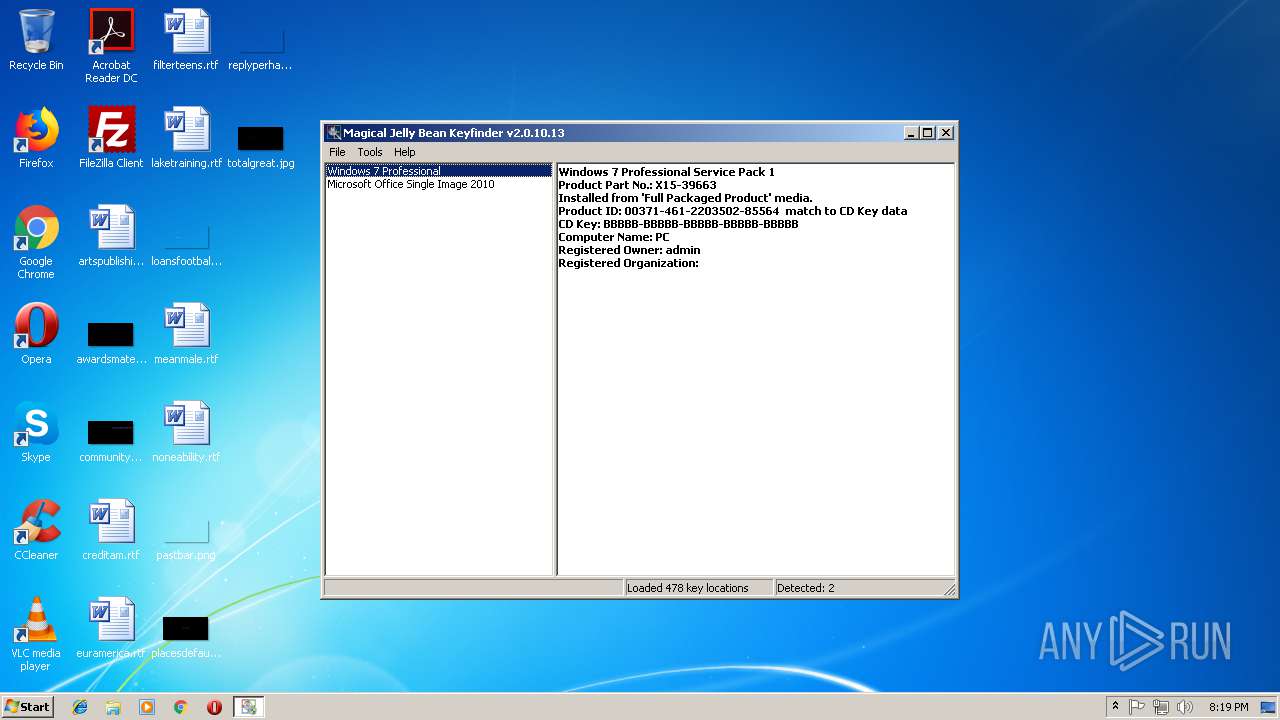This screenshot has height=720, width=1280.
Task: Switch to Keyfinder taskbar button
Action: coord(248,707)
